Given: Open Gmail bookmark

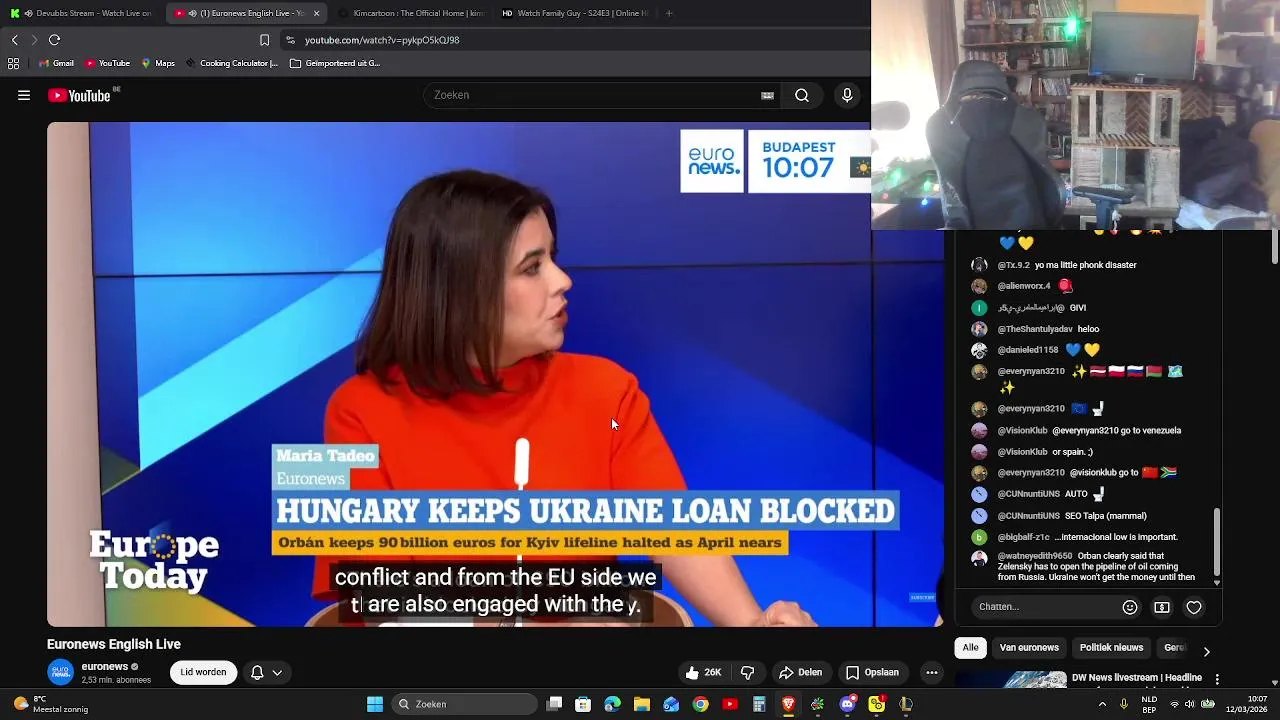Looking at the screenshot, I should 56,63.
